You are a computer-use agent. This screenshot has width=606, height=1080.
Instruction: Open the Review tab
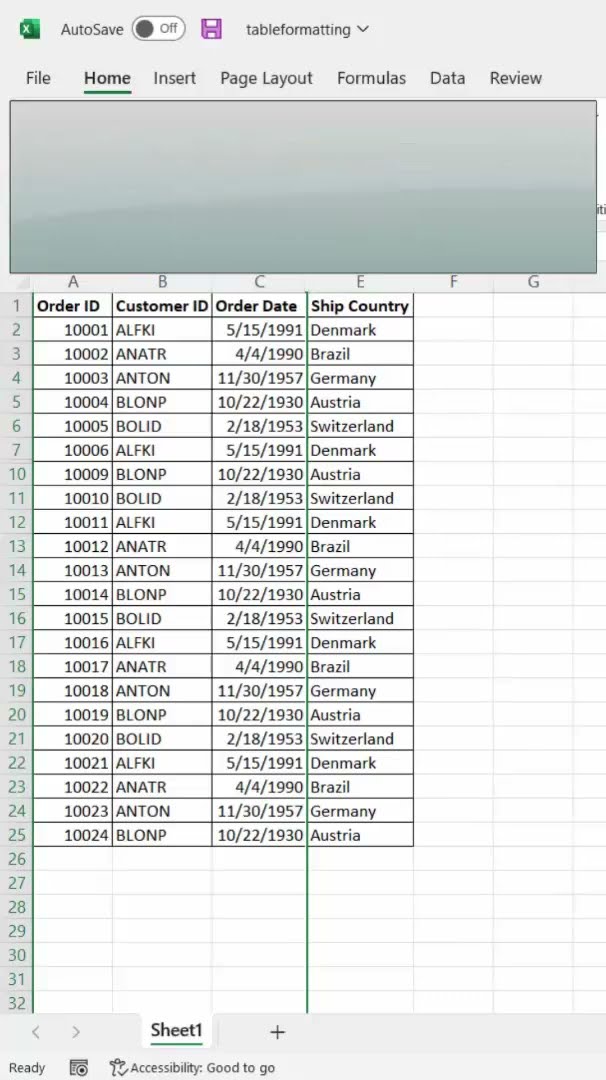click(515, 78)
